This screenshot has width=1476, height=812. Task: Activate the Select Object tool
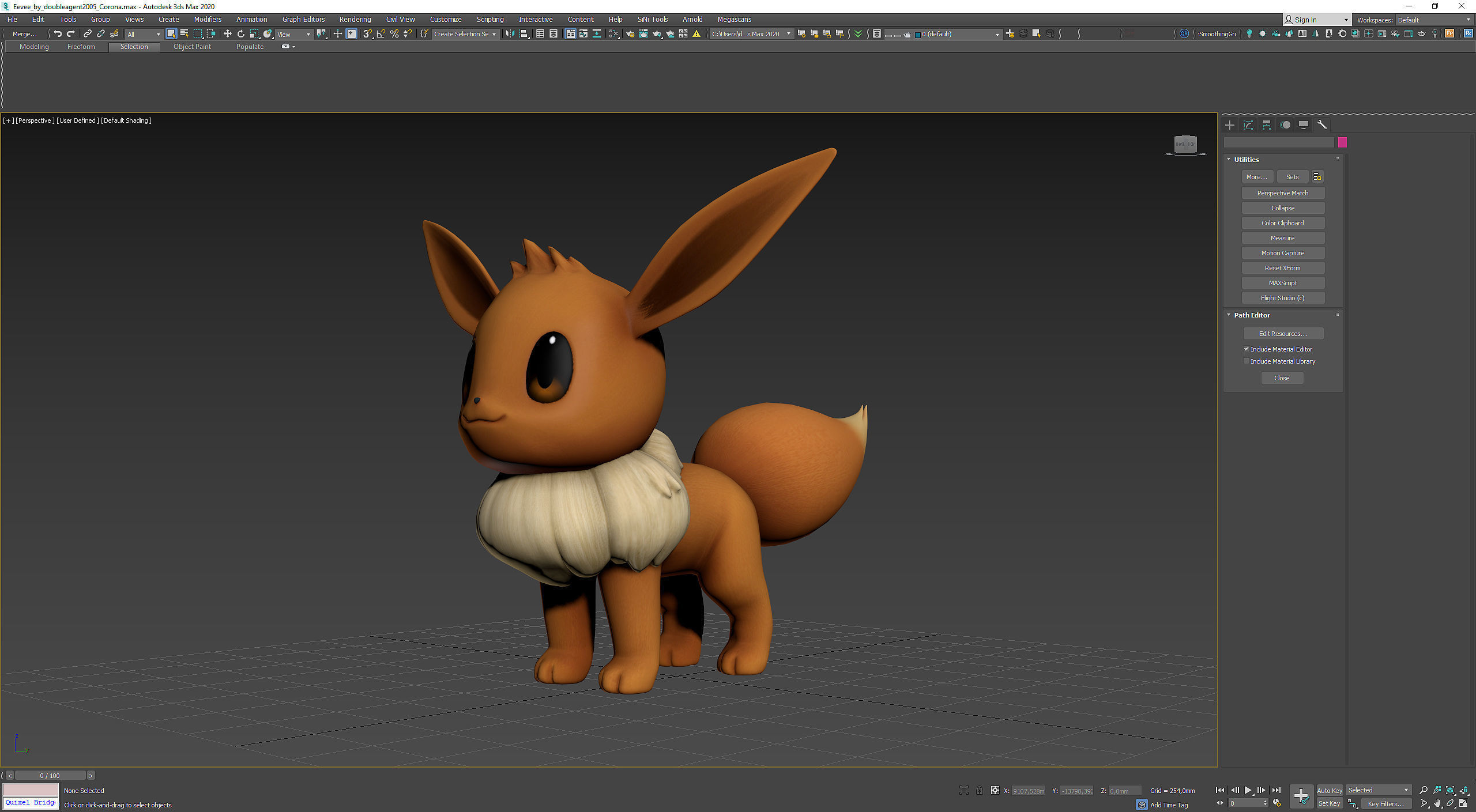(x=171, y=34)
